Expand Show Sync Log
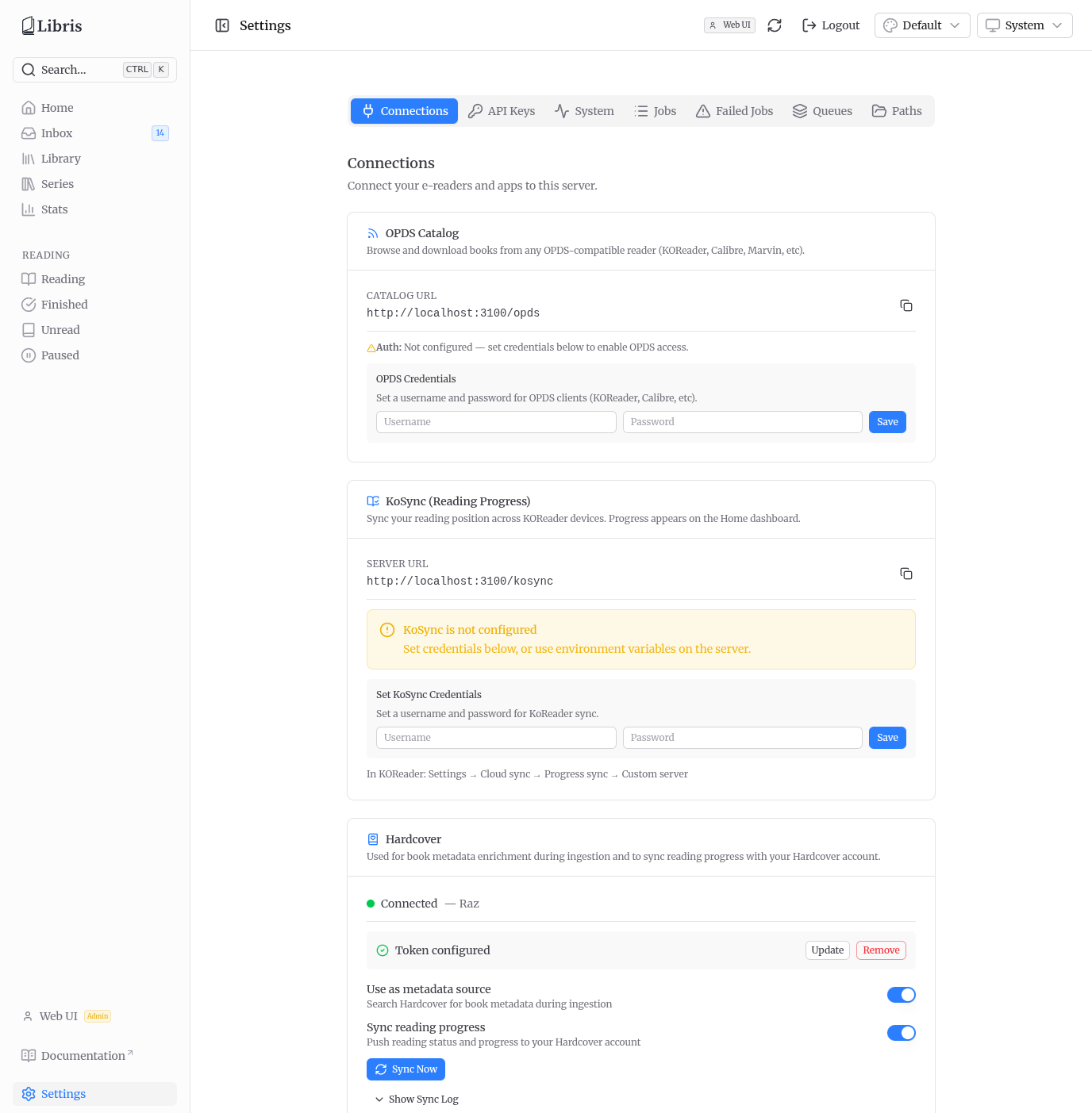The image size is (1092, 1113). coord(417,1100)
